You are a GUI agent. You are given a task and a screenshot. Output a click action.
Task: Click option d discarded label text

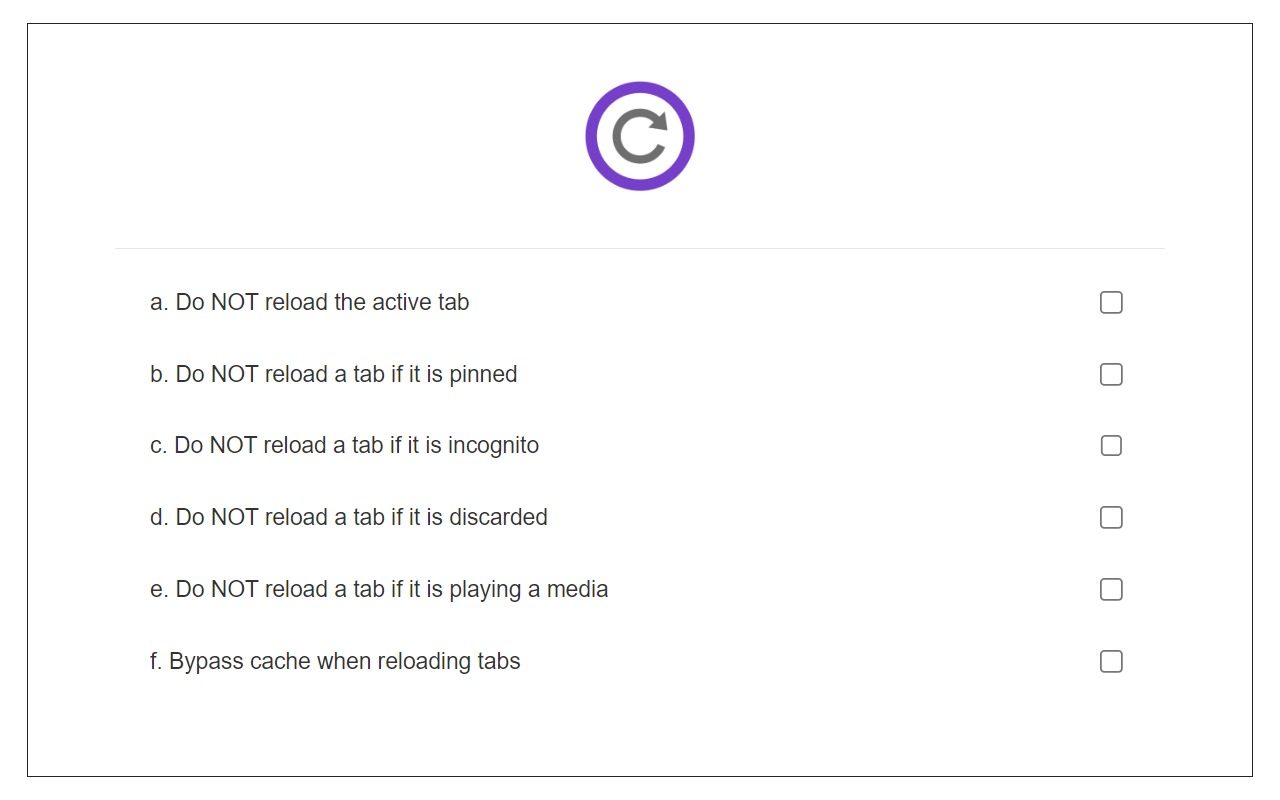point(348,517)
